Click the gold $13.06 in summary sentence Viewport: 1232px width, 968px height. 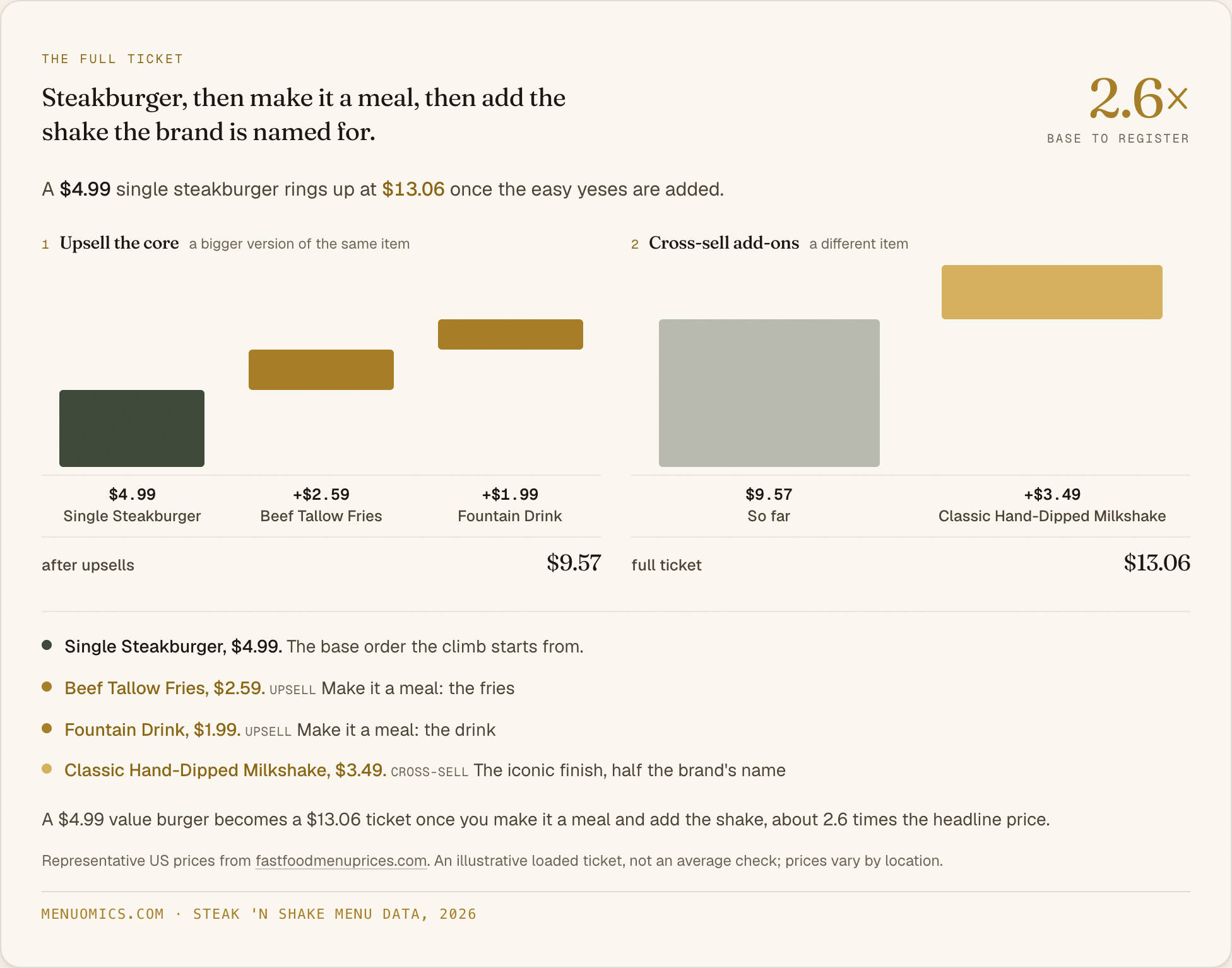[x=413, y=189]
